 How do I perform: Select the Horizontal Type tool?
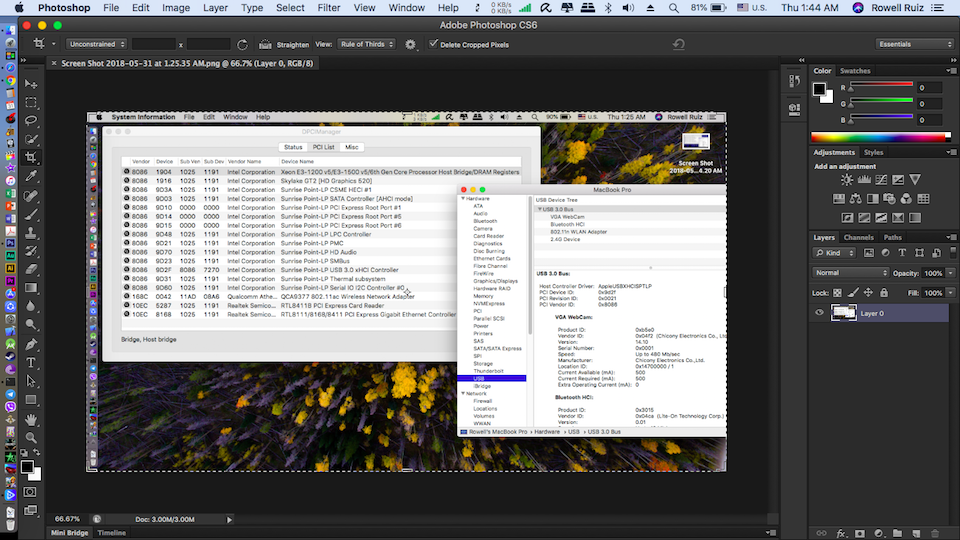31,362
